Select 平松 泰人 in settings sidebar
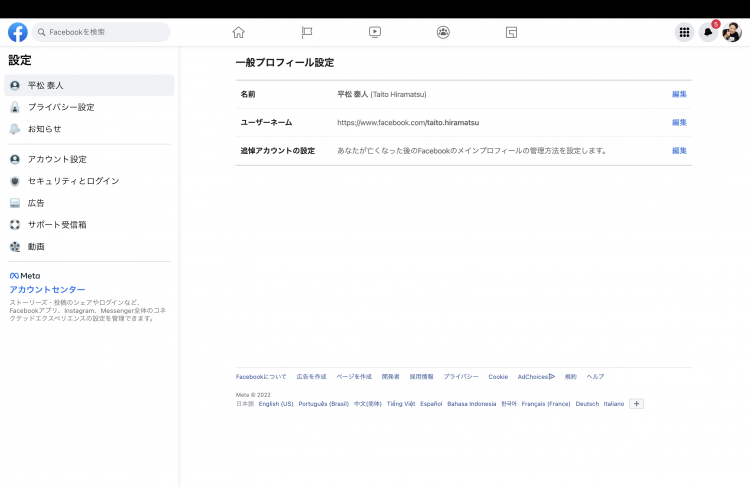 (89, 85)
